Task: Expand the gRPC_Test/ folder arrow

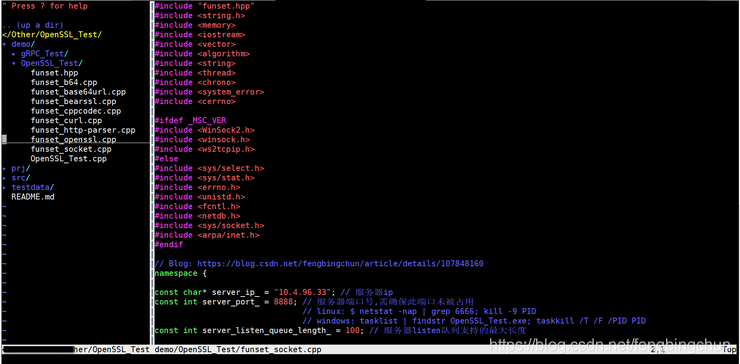Action: click(x=14, y=54)
